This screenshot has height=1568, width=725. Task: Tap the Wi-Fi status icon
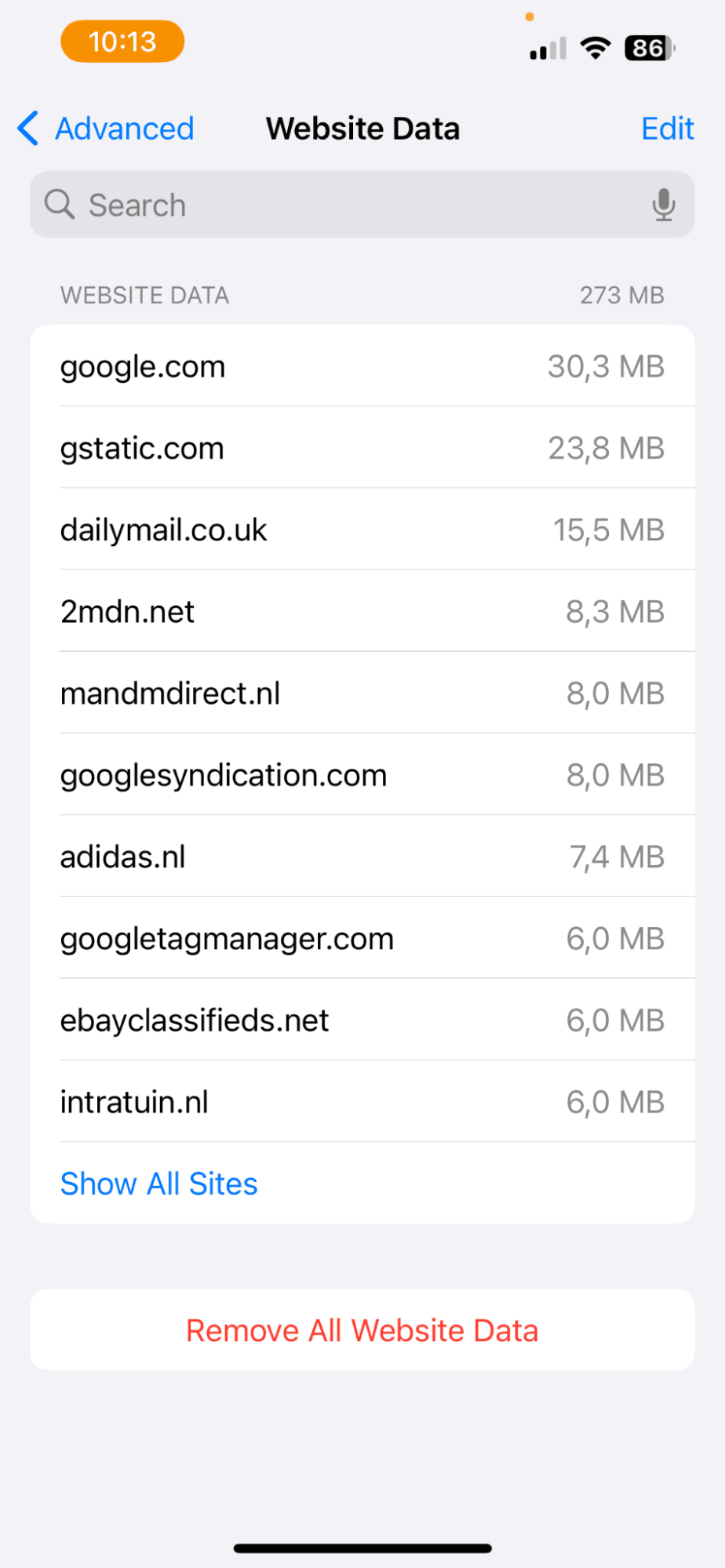click(x=595, y=49)
